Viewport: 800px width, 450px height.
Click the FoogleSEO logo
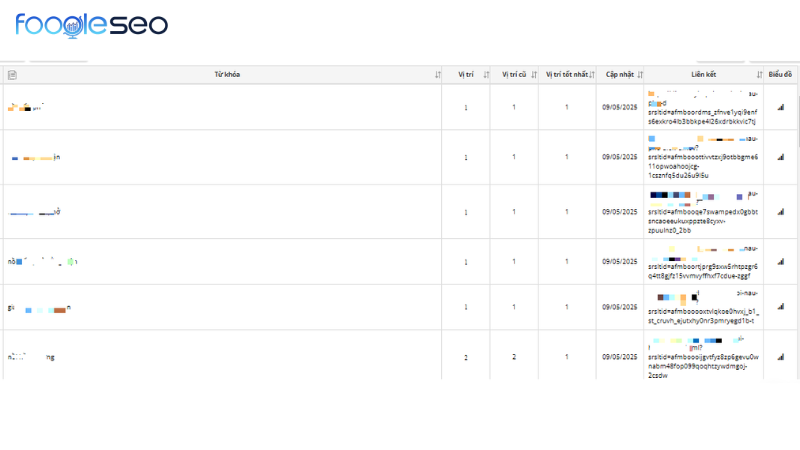coord(92,24)
